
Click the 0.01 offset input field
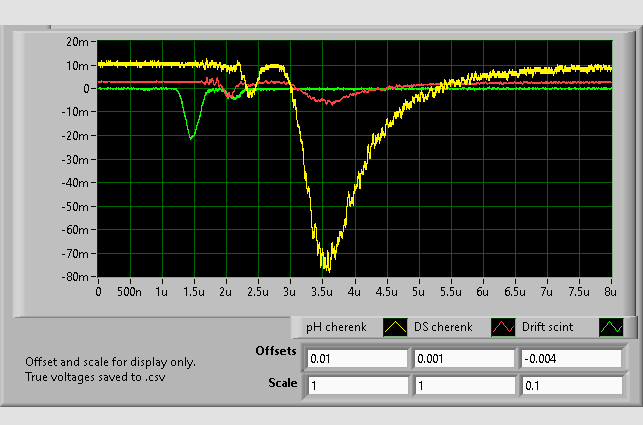357,358
